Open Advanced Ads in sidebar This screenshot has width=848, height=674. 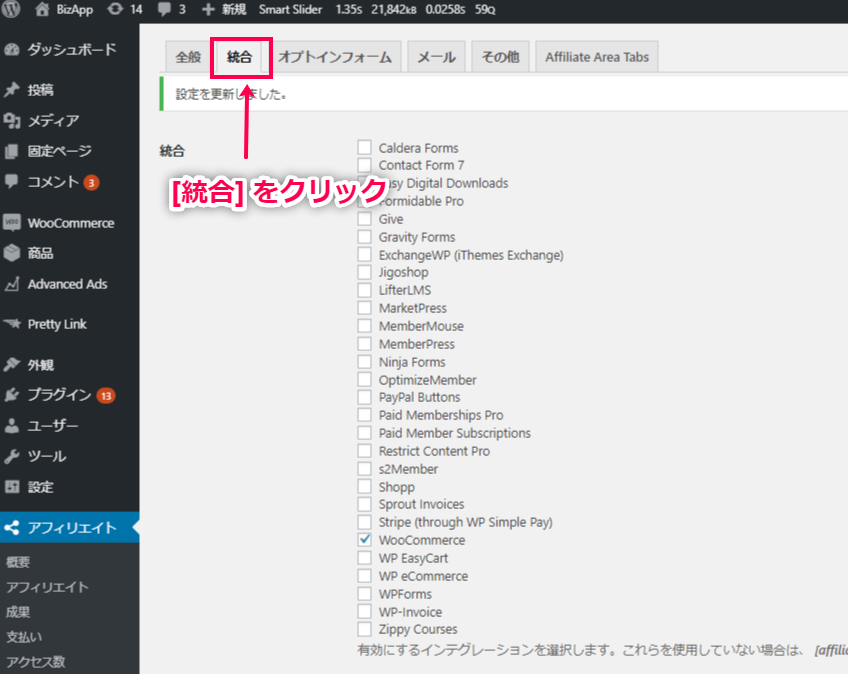tap(69, 284)
